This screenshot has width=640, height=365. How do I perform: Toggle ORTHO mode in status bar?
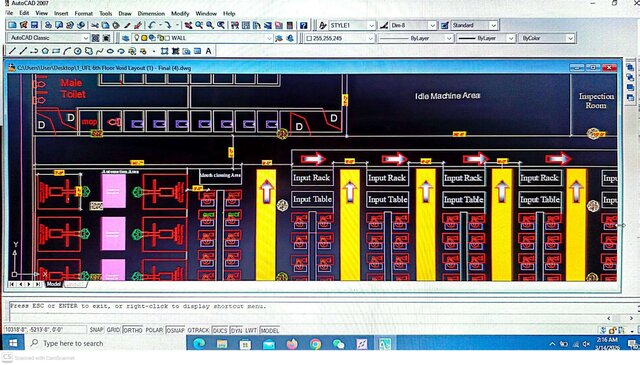[x=132, y=330]
